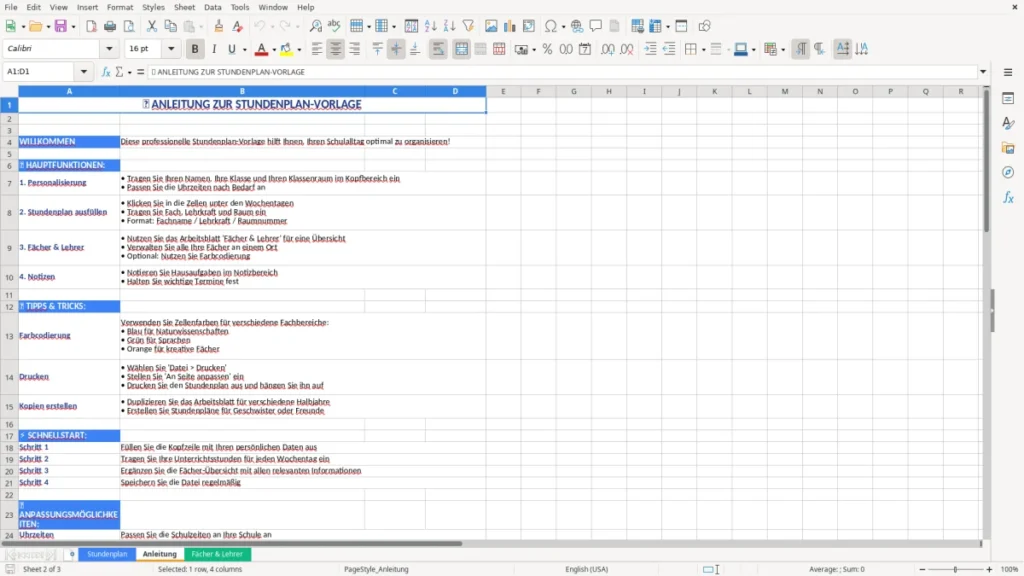Toggle Print Preview icon

129,26
